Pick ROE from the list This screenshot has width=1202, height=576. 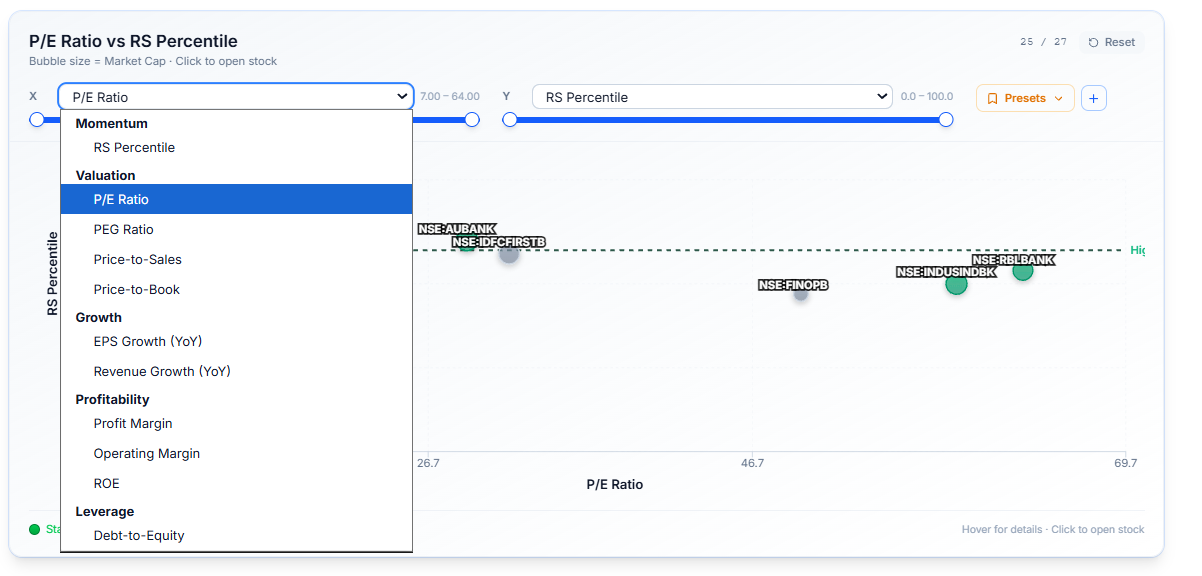tap(236, 483)
